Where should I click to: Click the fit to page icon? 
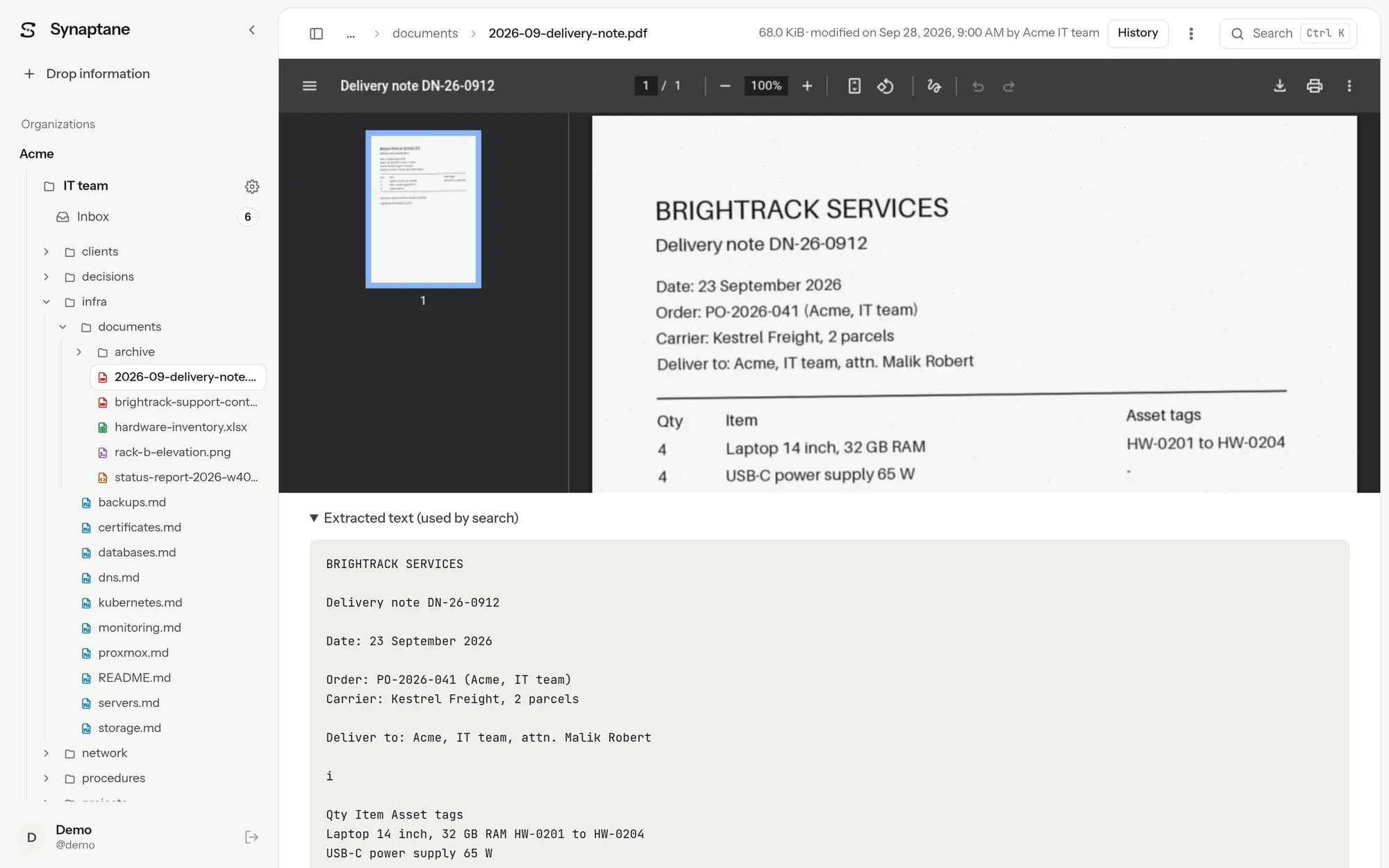coord(854,85)
